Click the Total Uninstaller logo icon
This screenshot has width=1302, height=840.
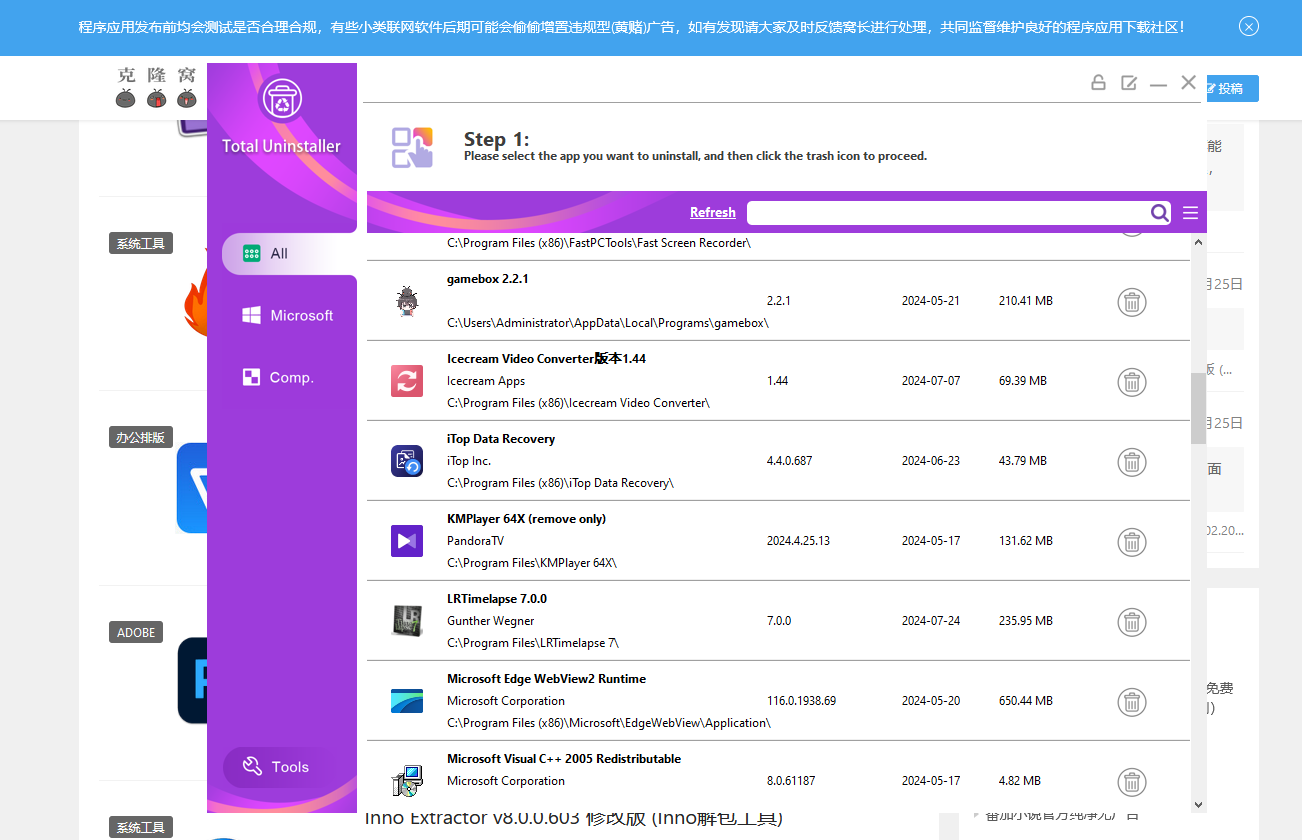281,101
